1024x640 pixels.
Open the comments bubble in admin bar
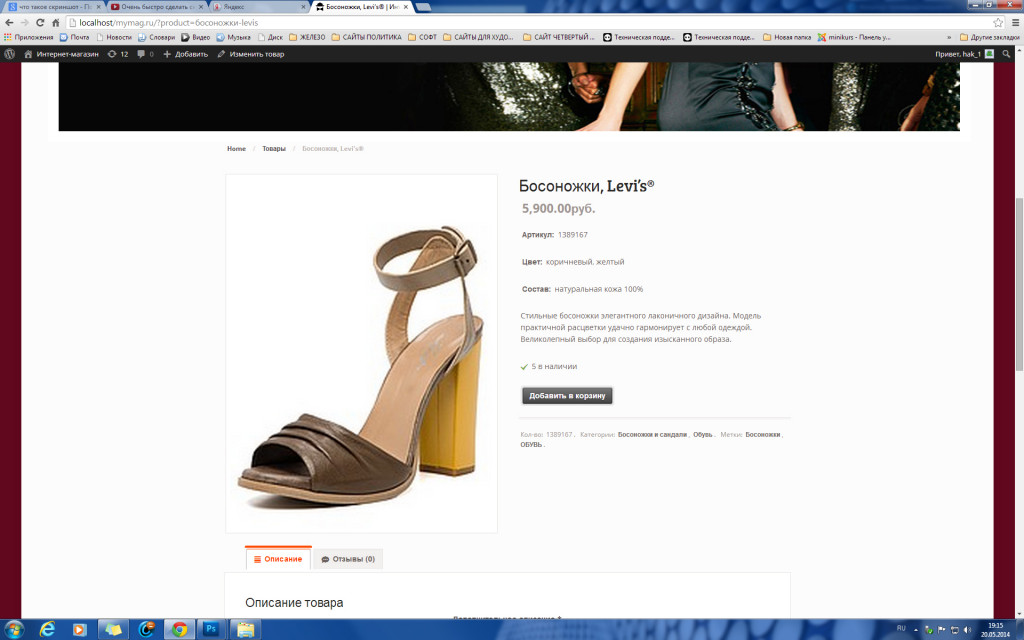coord(146,54)
